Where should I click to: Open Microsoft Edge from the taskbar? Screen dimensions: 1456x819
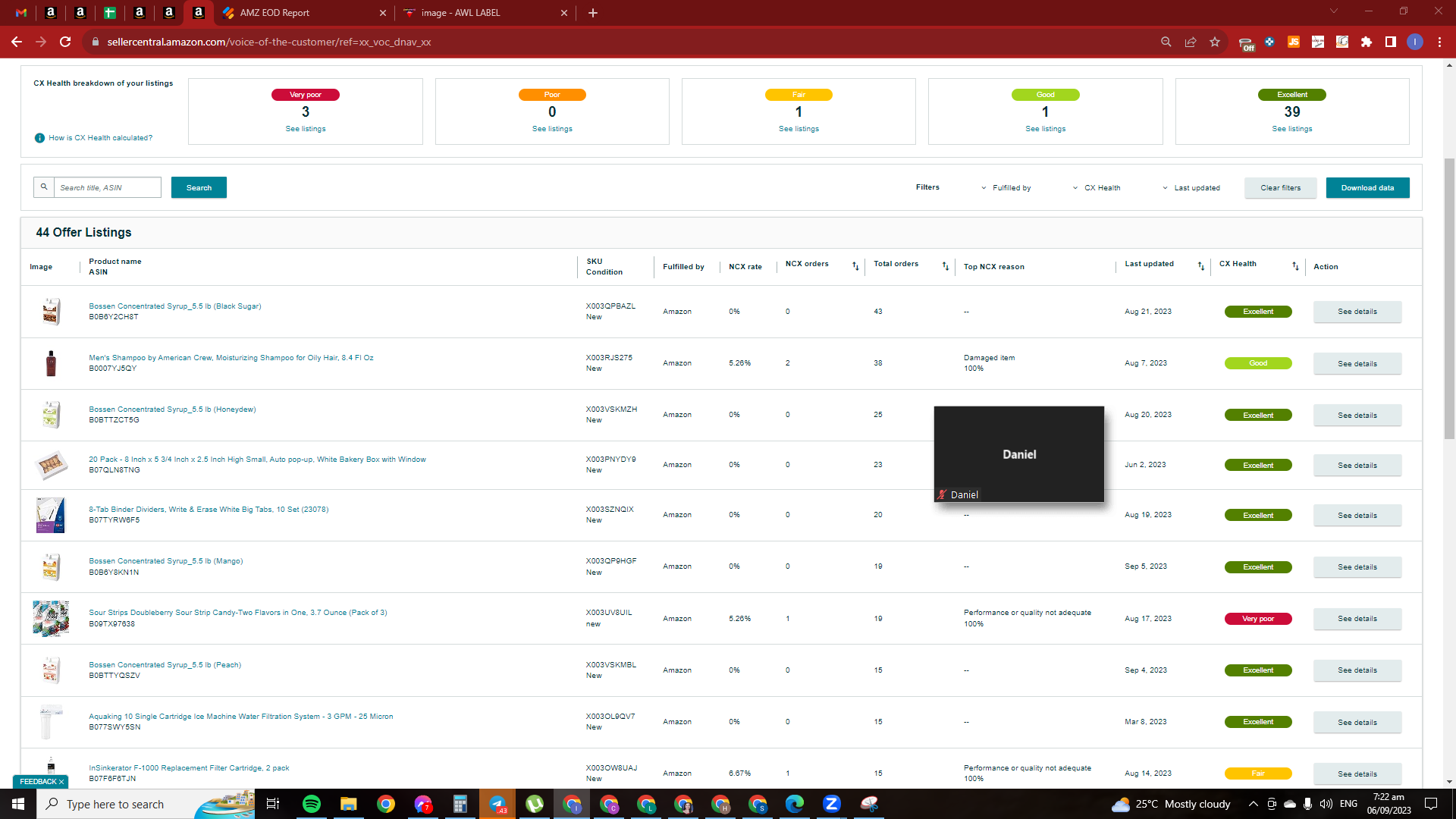(794, 804)
